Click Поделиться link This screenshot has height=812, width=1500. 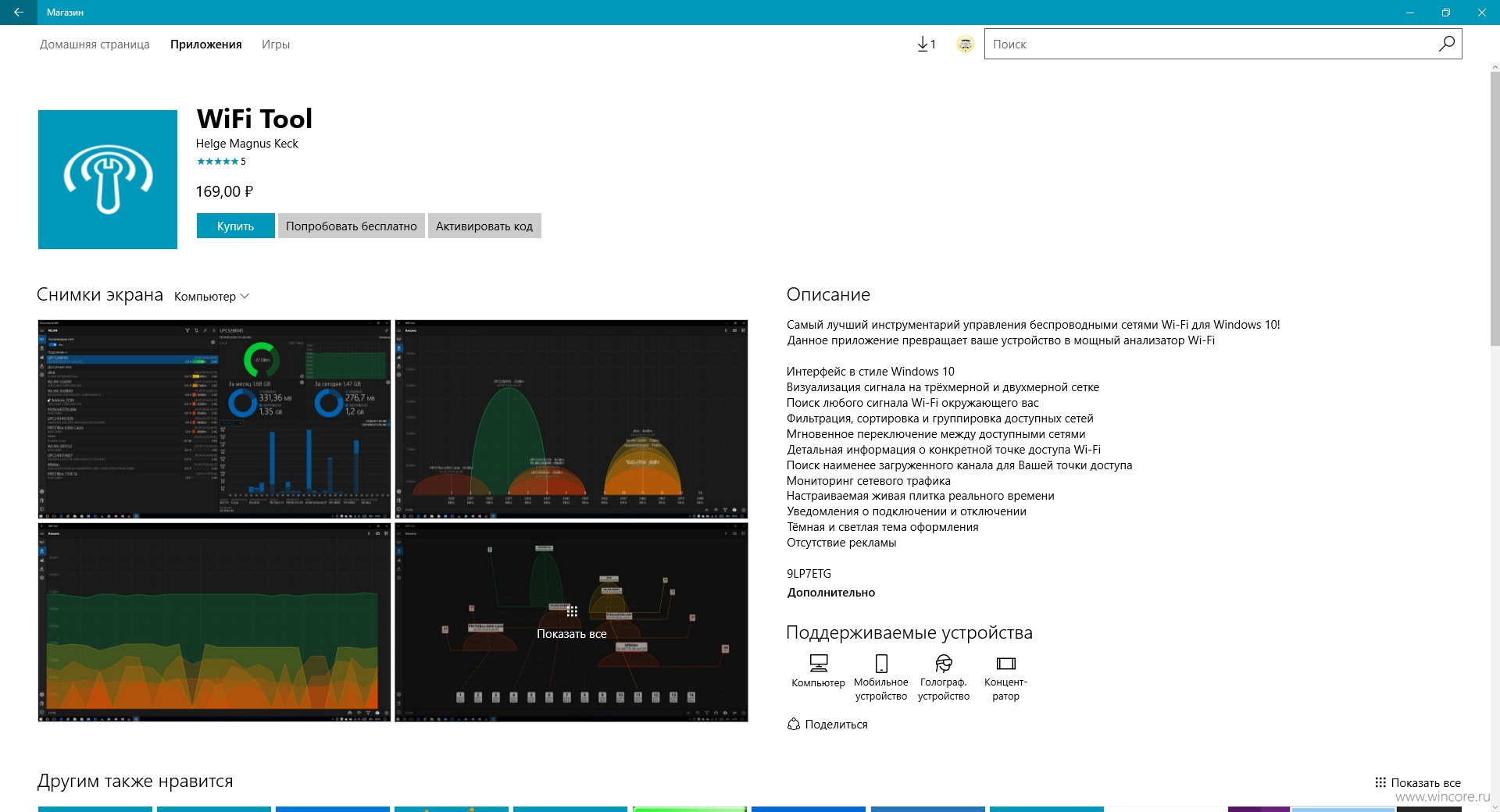click(x=836, y=725)
